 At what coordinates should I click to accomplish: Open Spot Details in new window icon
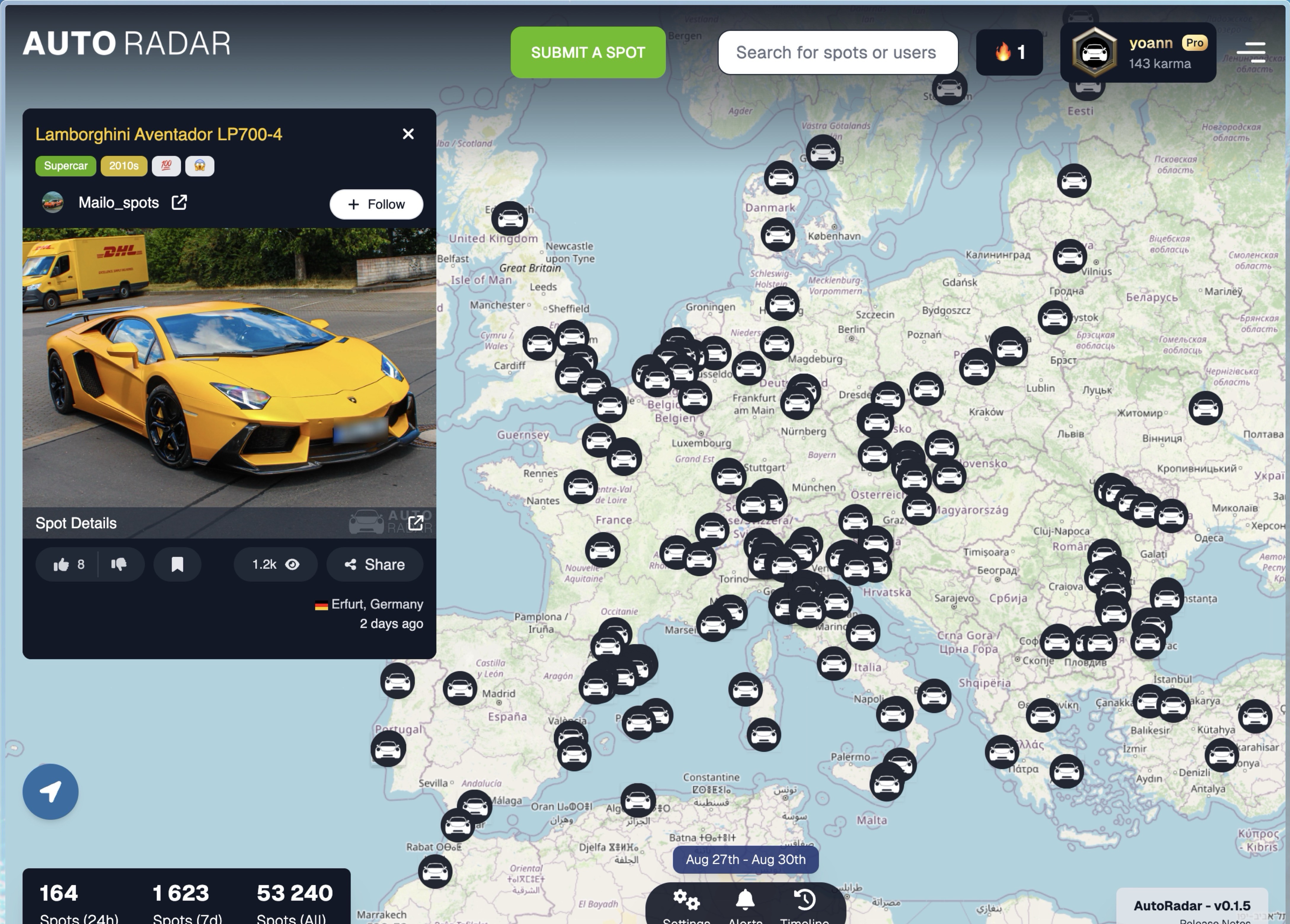pyautogui.click(x=417, y=523)
